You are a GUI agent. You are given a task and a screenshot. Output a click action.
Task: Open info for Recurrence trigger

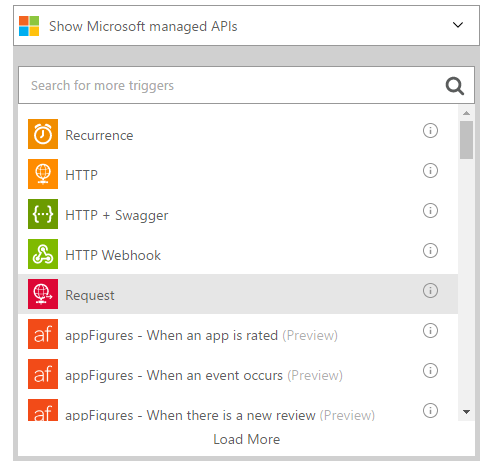pyautogui.click(x=430, y=130)
